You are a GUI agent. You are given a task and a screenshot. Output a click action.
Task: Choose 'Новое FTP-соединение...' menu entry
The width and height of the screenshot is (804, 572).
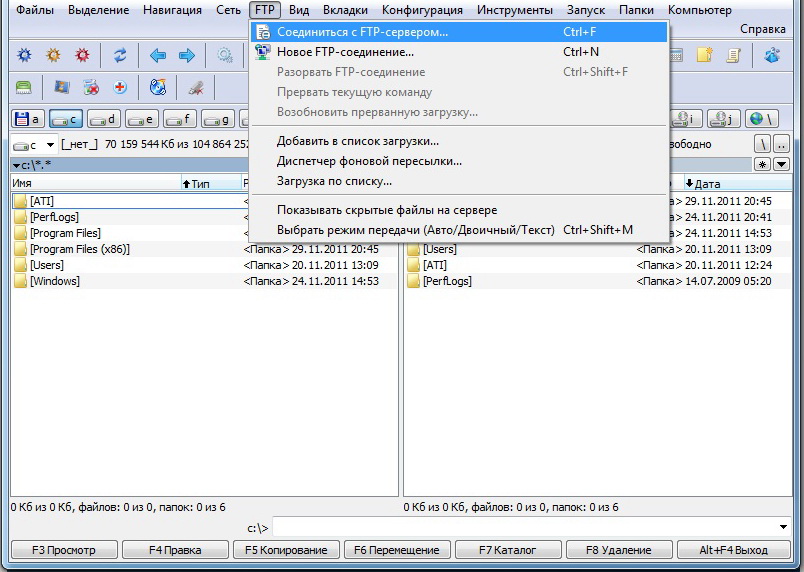coord(345,52)
